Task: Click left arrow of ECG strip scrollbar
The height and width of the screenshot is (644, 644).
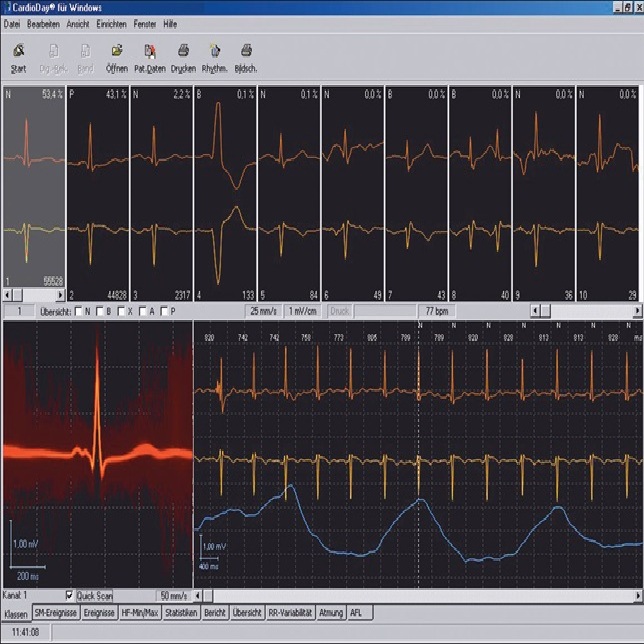Action: [198, 595]
